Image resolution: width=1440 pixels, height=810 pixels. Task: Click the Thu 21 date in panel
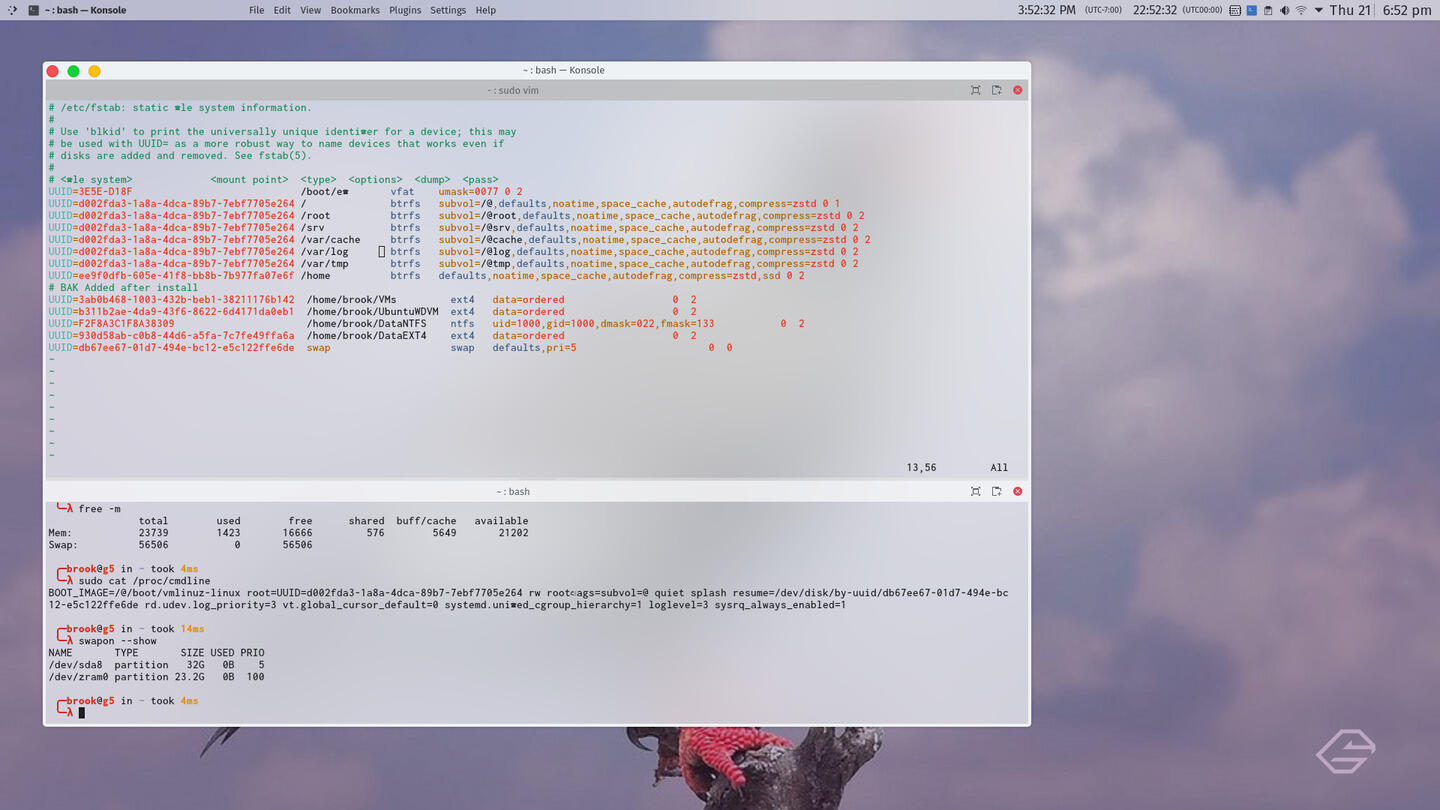coord(1350,10)
